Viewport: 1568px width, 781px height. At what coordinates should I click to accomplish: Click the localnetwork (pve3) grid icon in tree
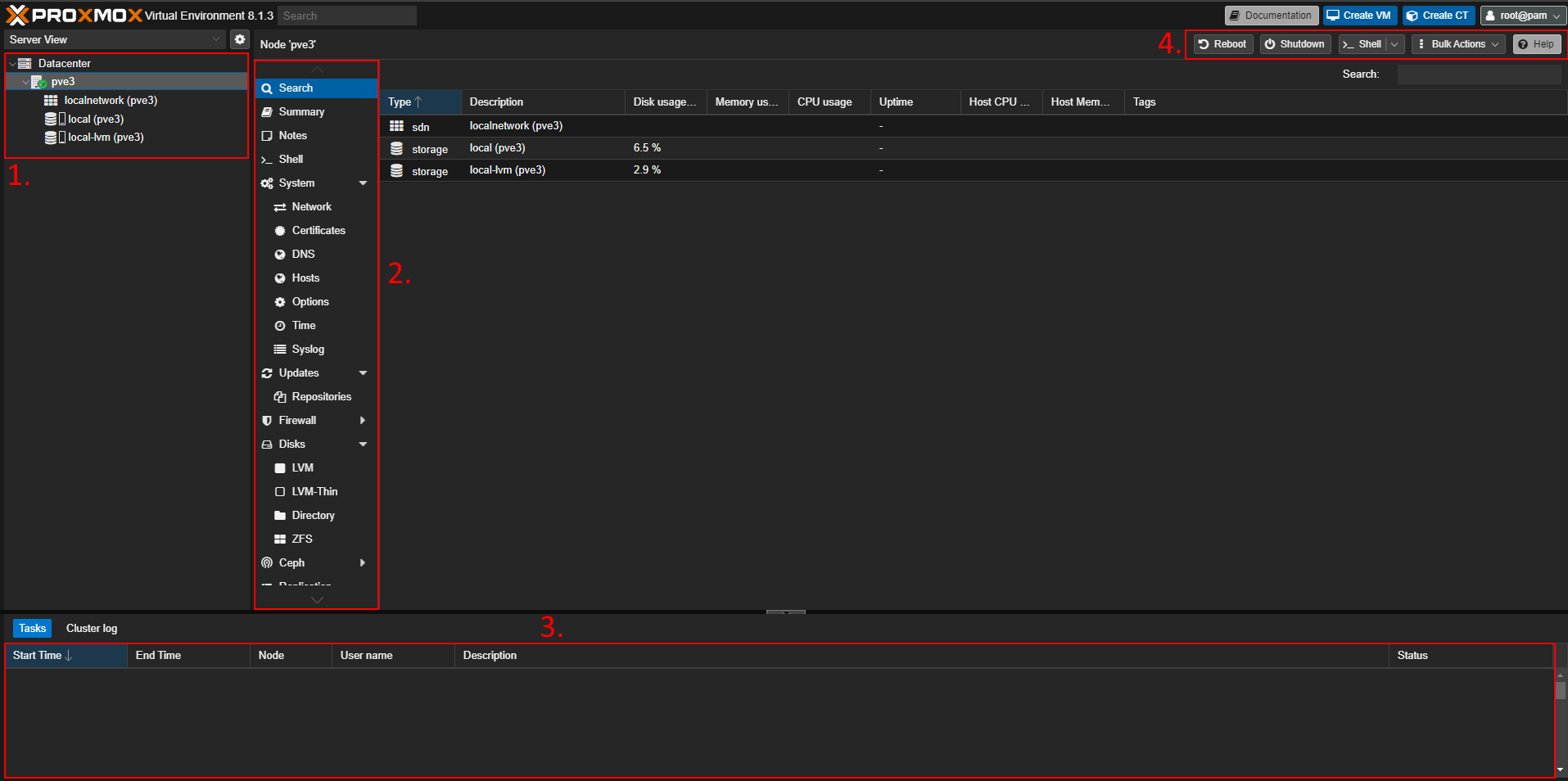click(51, 100)
